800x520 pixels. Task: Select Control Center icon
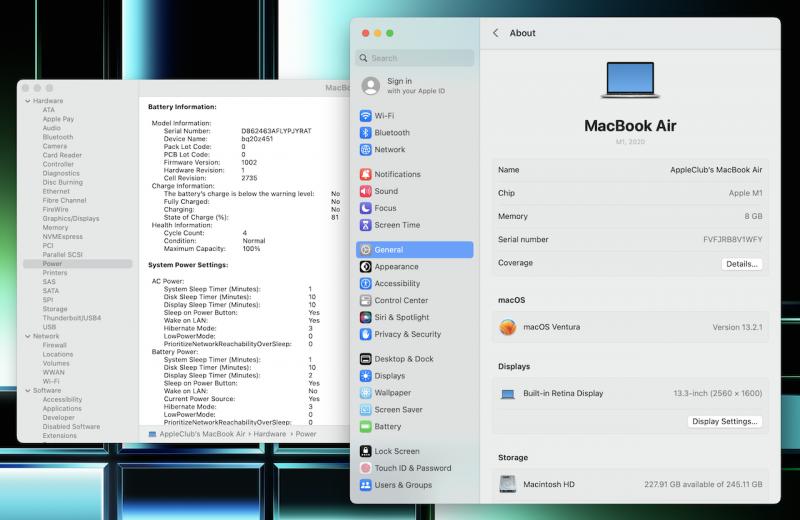365,300
